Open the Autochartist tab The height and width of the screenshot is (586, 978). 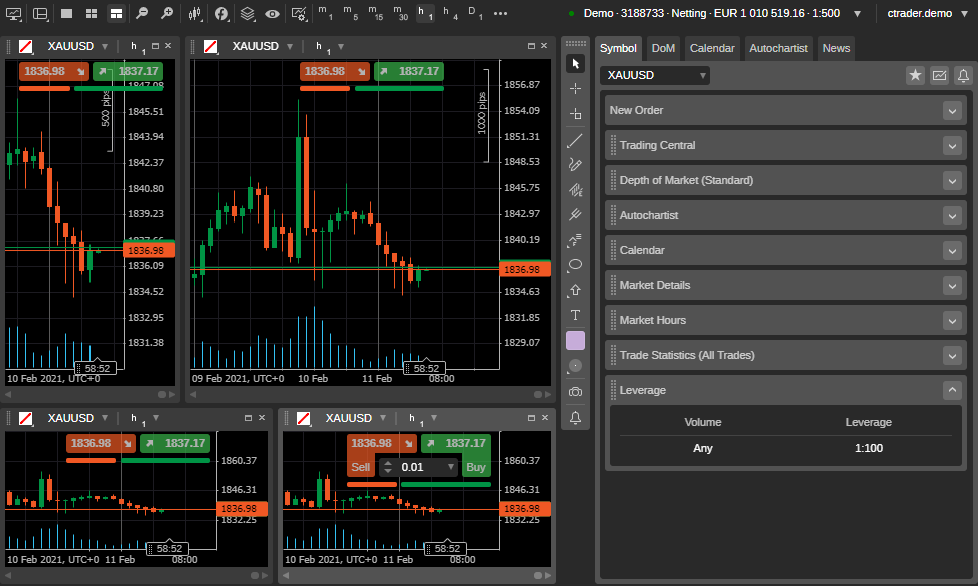[x=778, y=48]
